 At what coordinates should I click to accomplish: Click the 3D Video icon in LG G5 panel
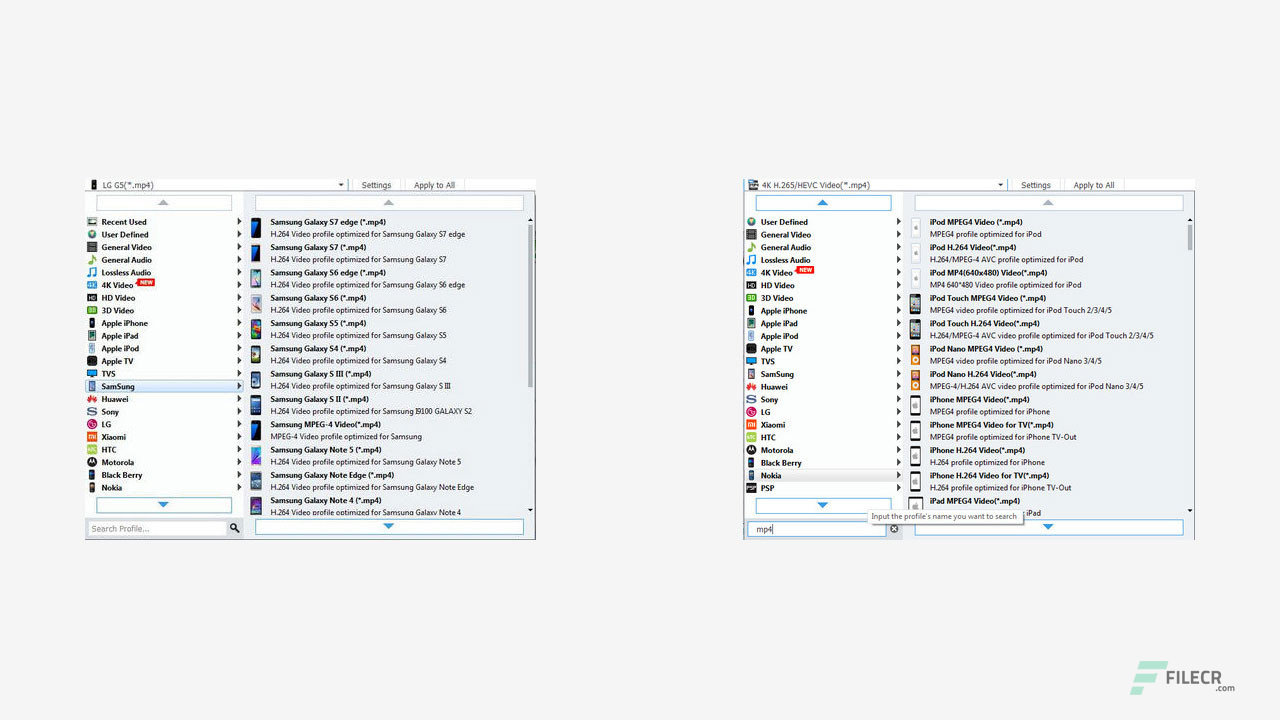(x=92, y=310)
